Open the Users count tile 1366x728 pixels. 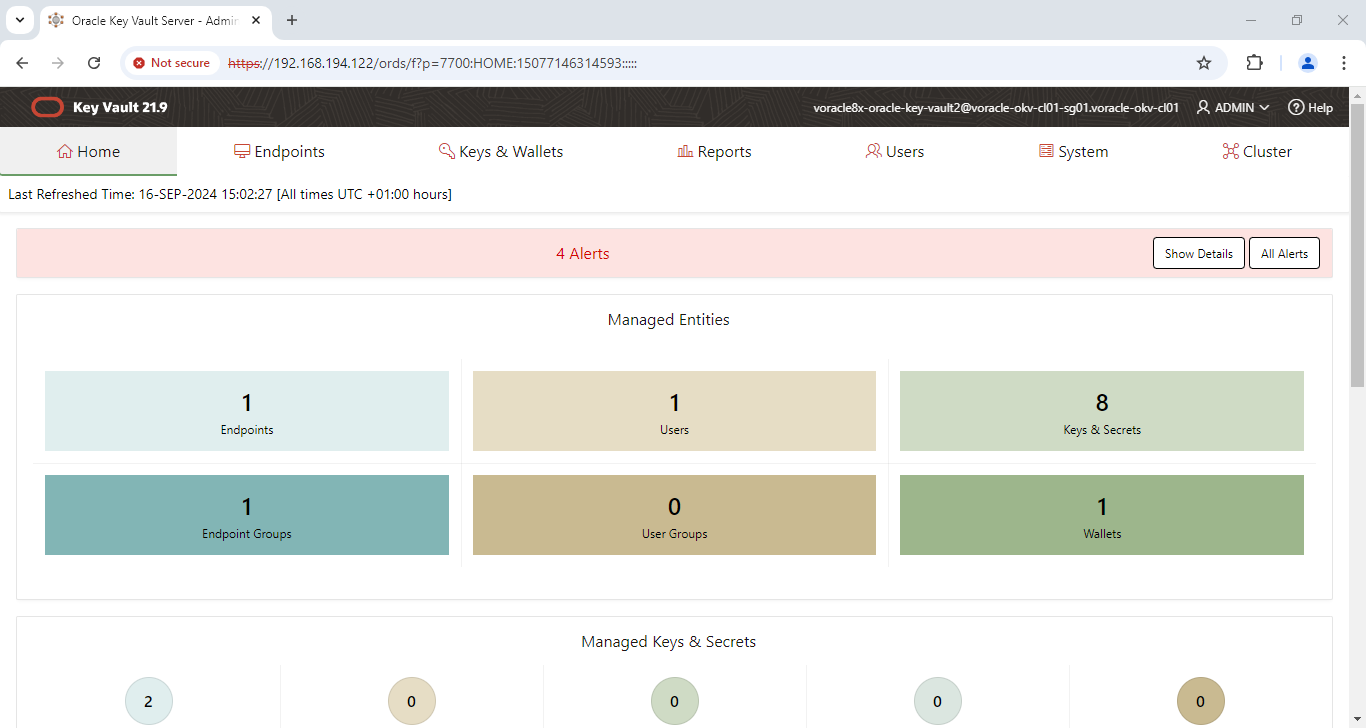(674, 411)
